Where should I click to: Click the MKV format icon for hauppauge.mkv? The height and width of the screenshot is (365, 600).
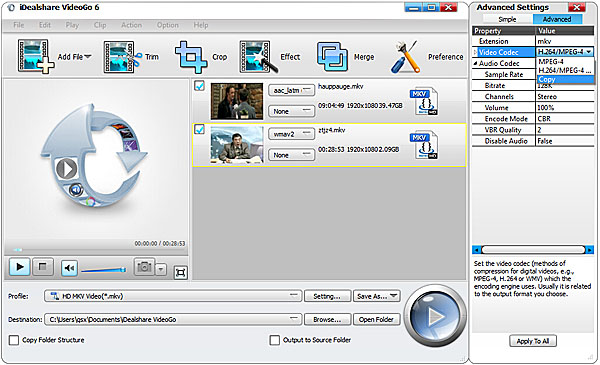(x=424, y=102)
